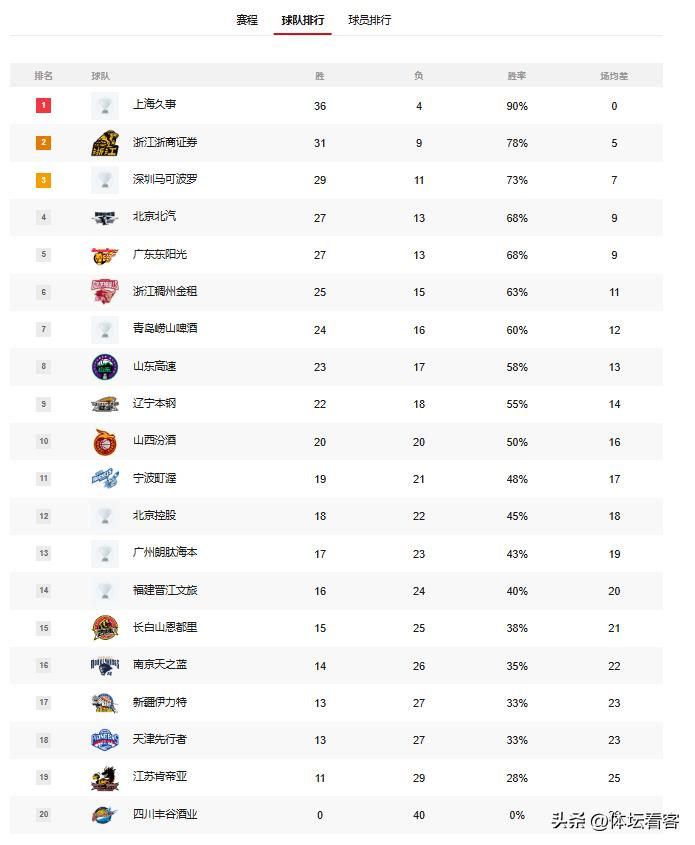The image size is (695, 845).
Task: Open the 辽宁本钢 team name link
Action: point(154,404)
